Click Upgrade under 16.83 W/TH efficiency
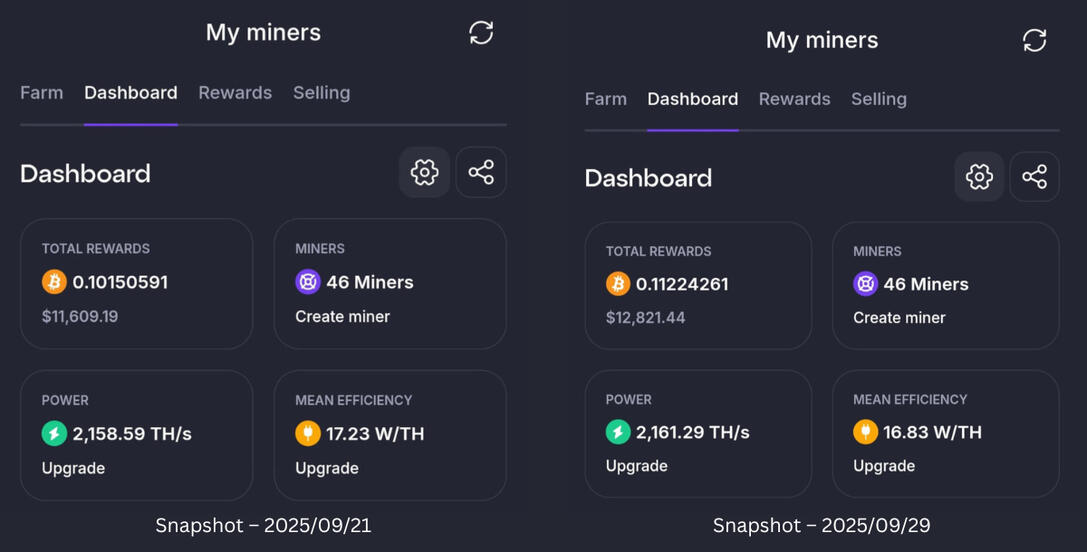Screen dimensions: 1087x552 884,466
